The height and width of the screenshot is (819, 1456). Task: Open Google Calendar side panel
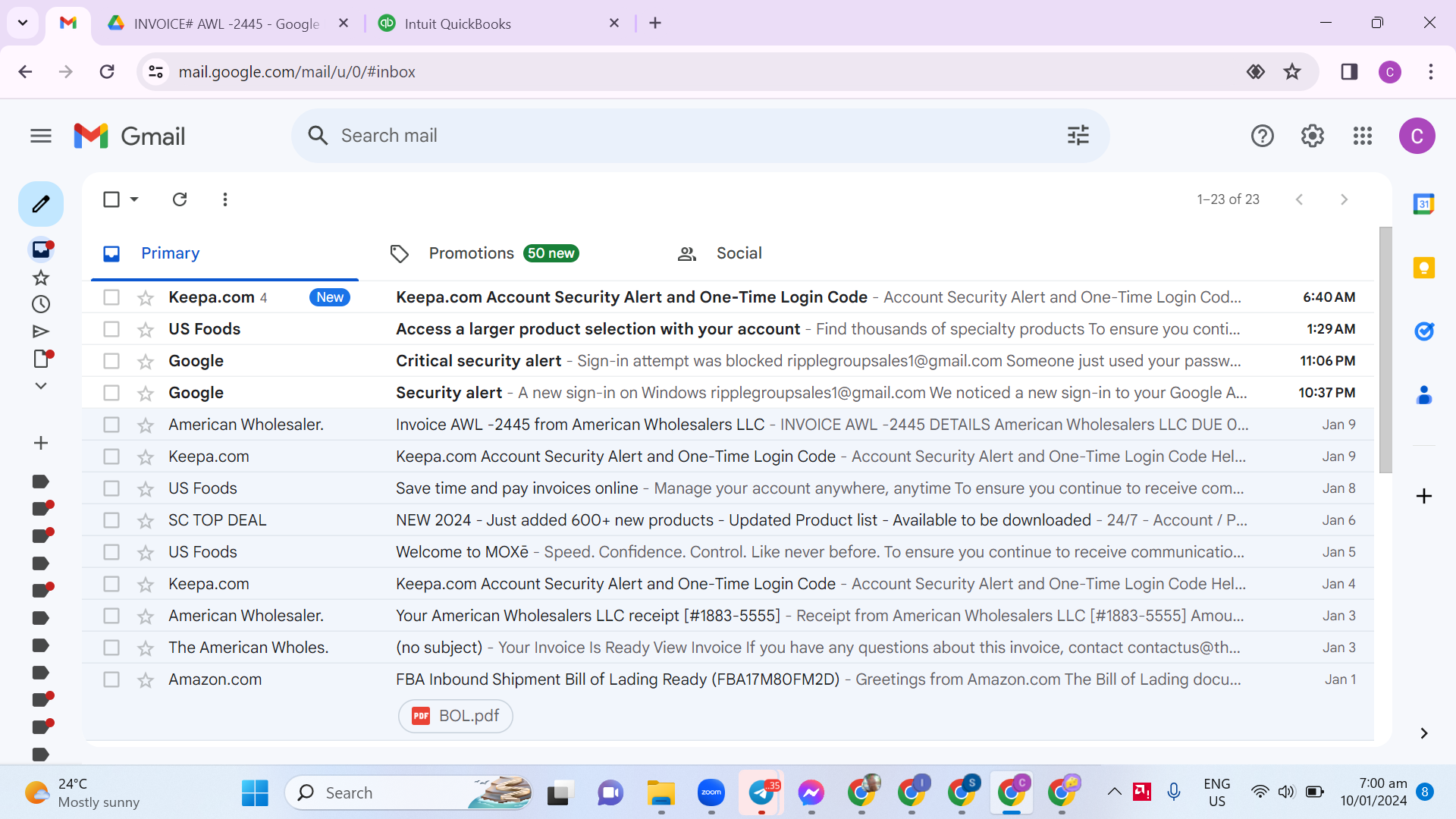[x=1424, y=204]
